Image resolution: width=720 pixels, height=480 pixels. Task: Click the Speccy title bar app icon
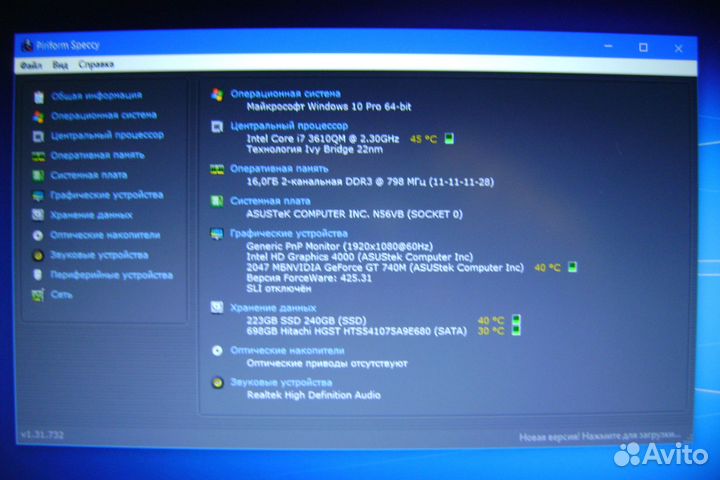pyautogui.click(x=28, y=45)
